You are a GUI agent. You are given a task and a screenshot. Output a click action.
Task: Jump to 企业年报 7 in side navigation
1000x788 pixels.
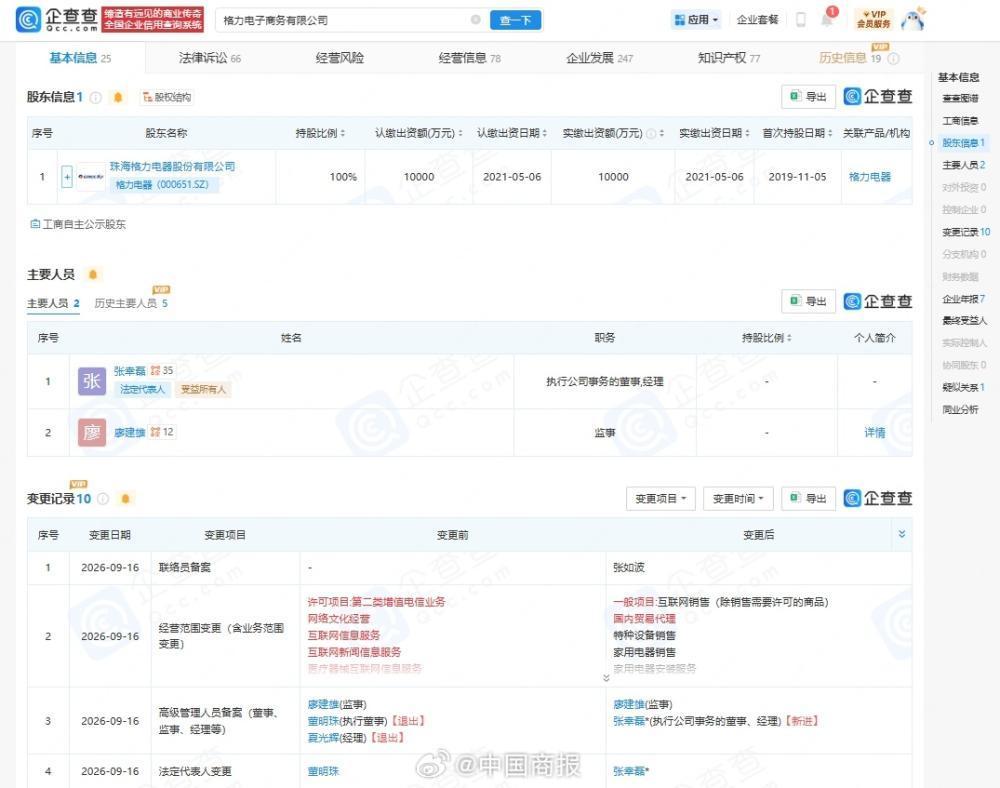click(x=964, y=298)
